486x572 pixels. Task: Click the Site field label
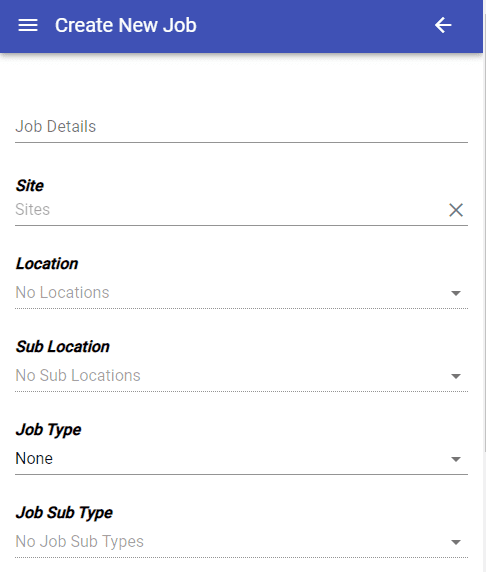pyautogui.click(x=30, y=186)
